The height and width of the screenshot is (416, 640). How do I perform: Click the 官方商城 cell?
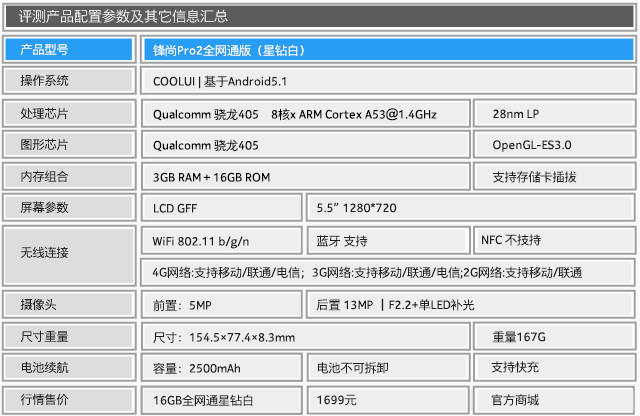(553, 400)
